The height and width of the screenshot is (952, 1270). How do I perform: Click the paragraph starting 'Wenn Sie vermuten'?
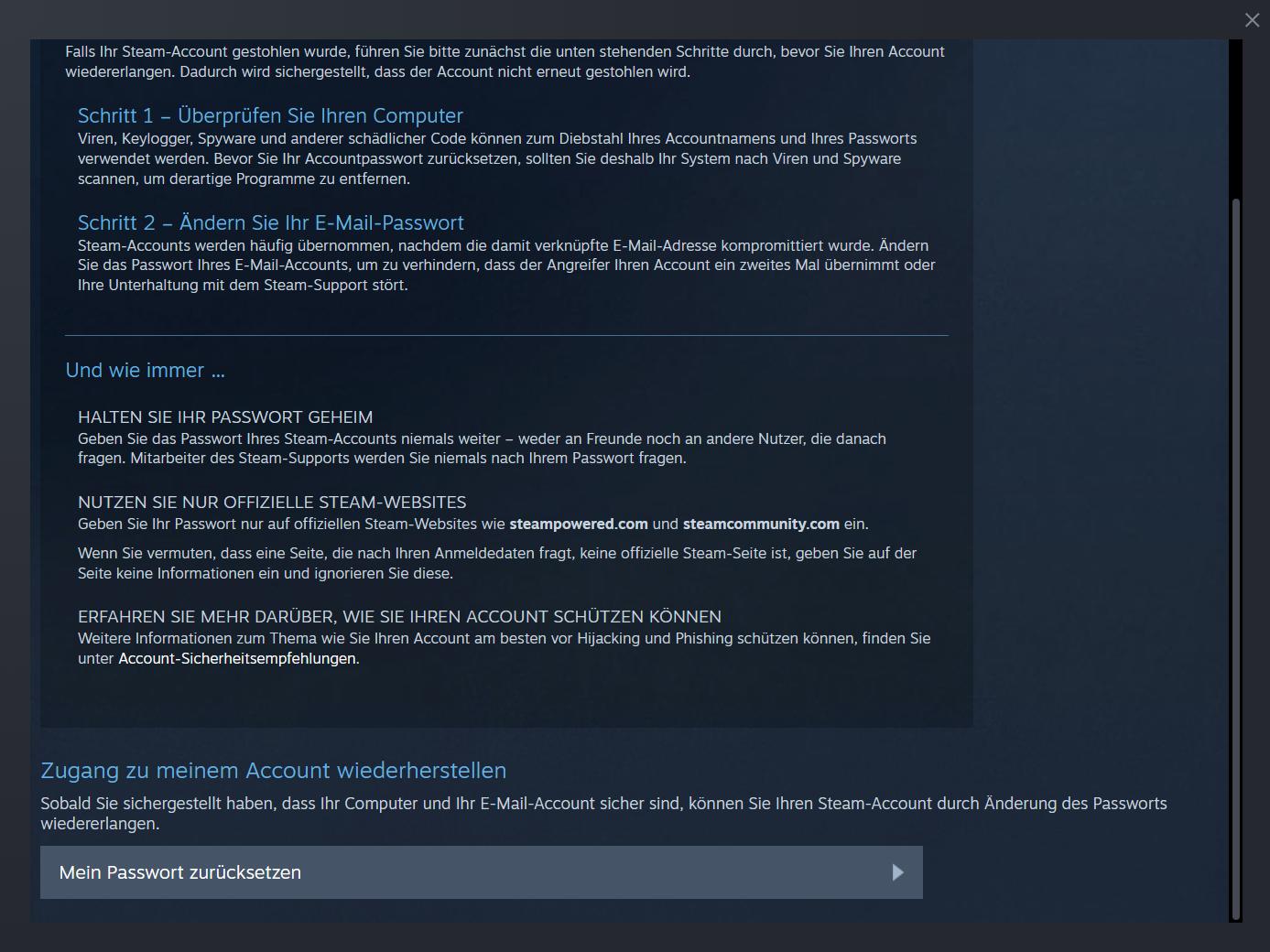[497, 563]
